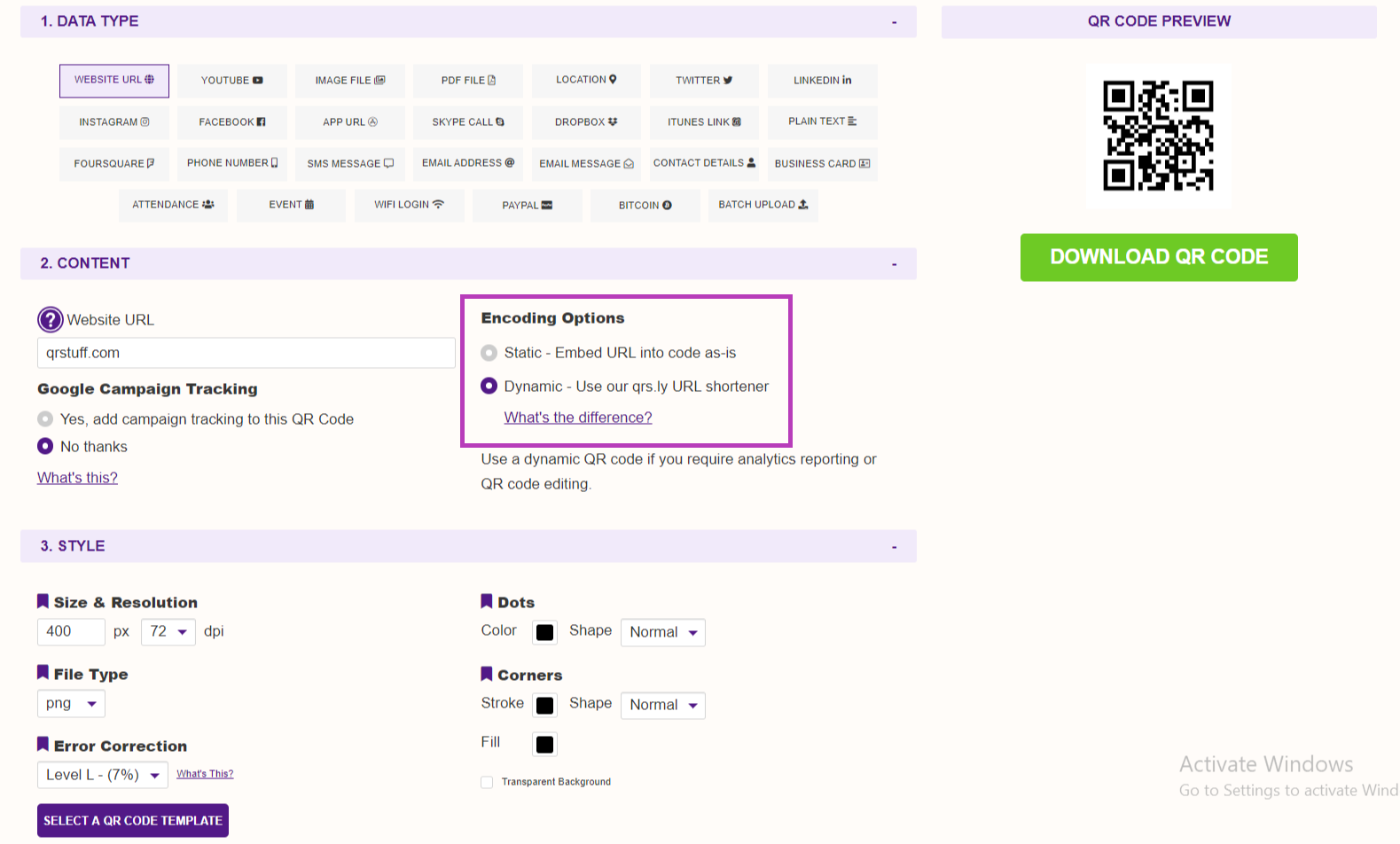
Task: Collapse the 3. Style section
Action: pos(894,547)
